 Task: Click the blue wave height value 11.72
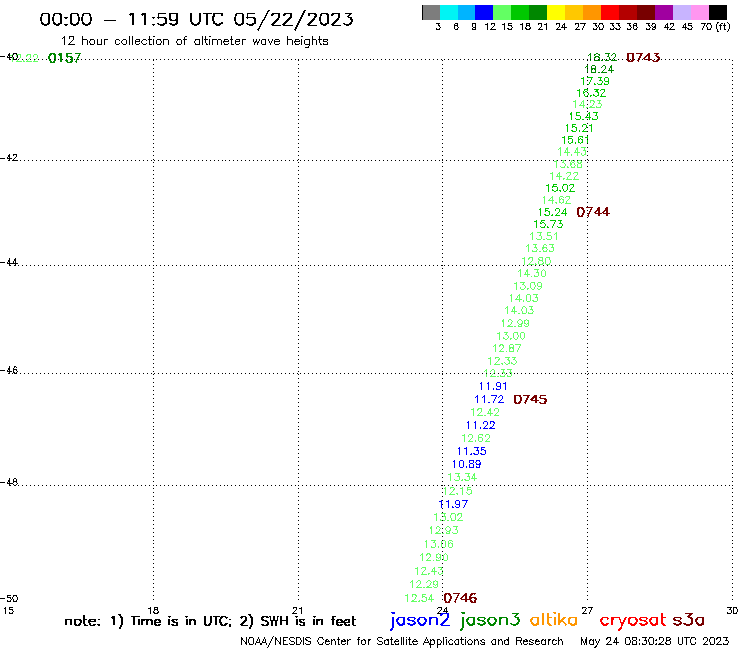coord(489,399)
